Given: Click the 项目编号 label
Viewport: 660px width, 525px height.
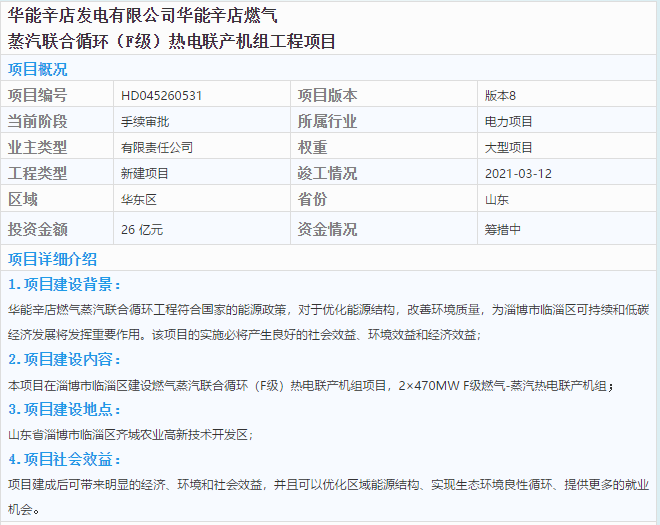Looking at the screenshot, I should (37, 95).
